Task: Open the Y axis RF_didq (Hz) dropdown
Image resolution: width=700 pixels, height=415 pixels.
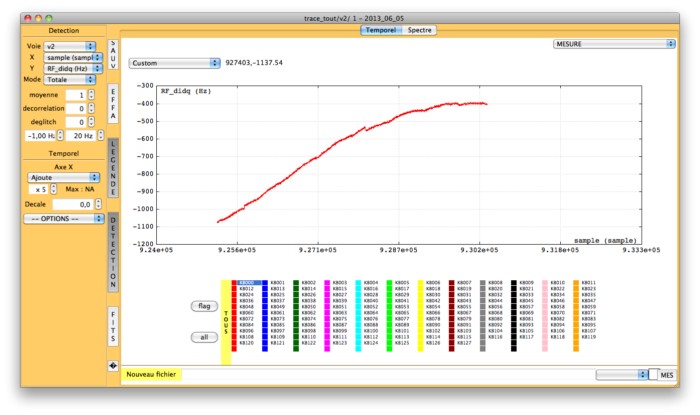Action: 73,68
